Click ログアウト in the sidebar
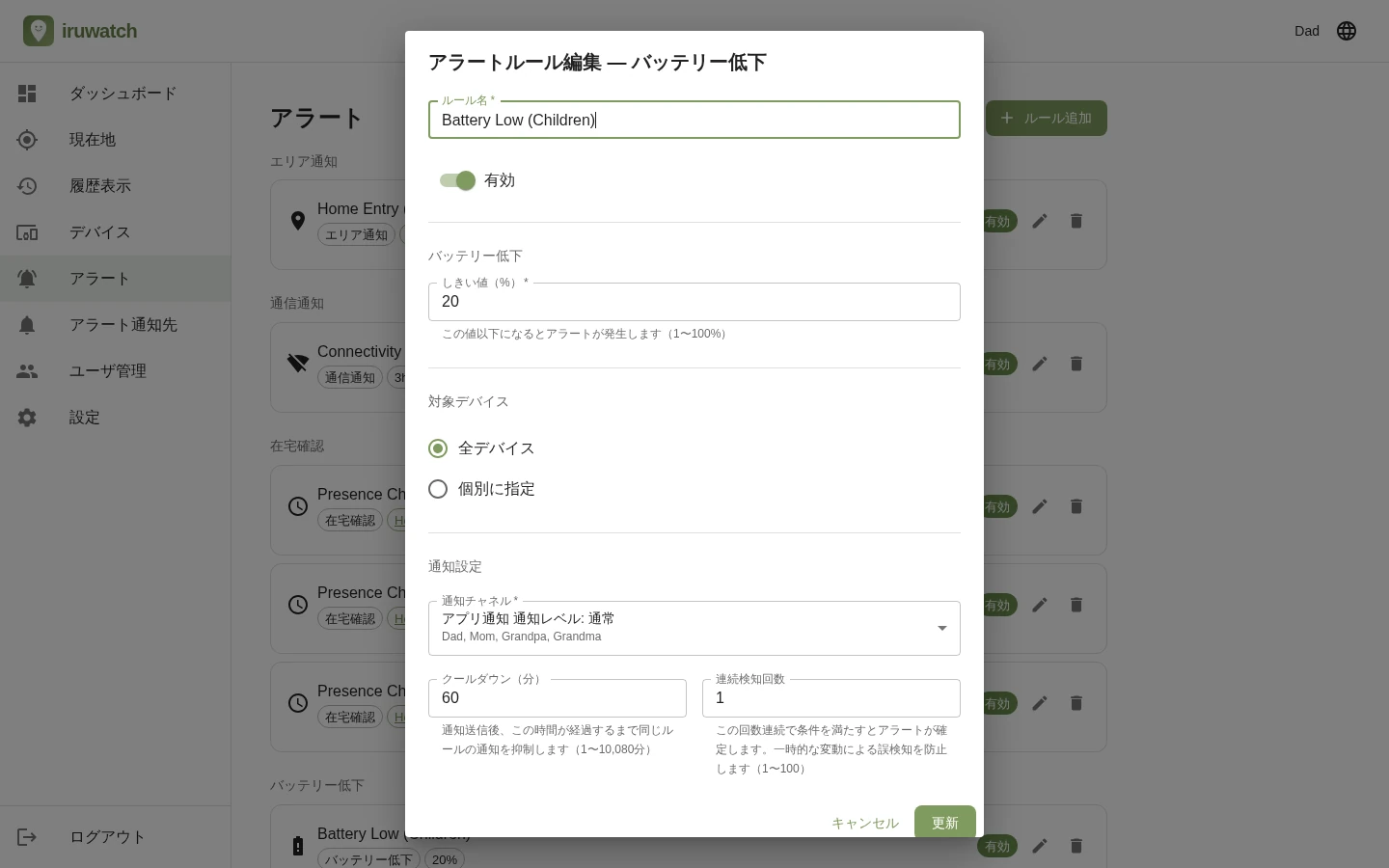 click(x=116, y=837)
